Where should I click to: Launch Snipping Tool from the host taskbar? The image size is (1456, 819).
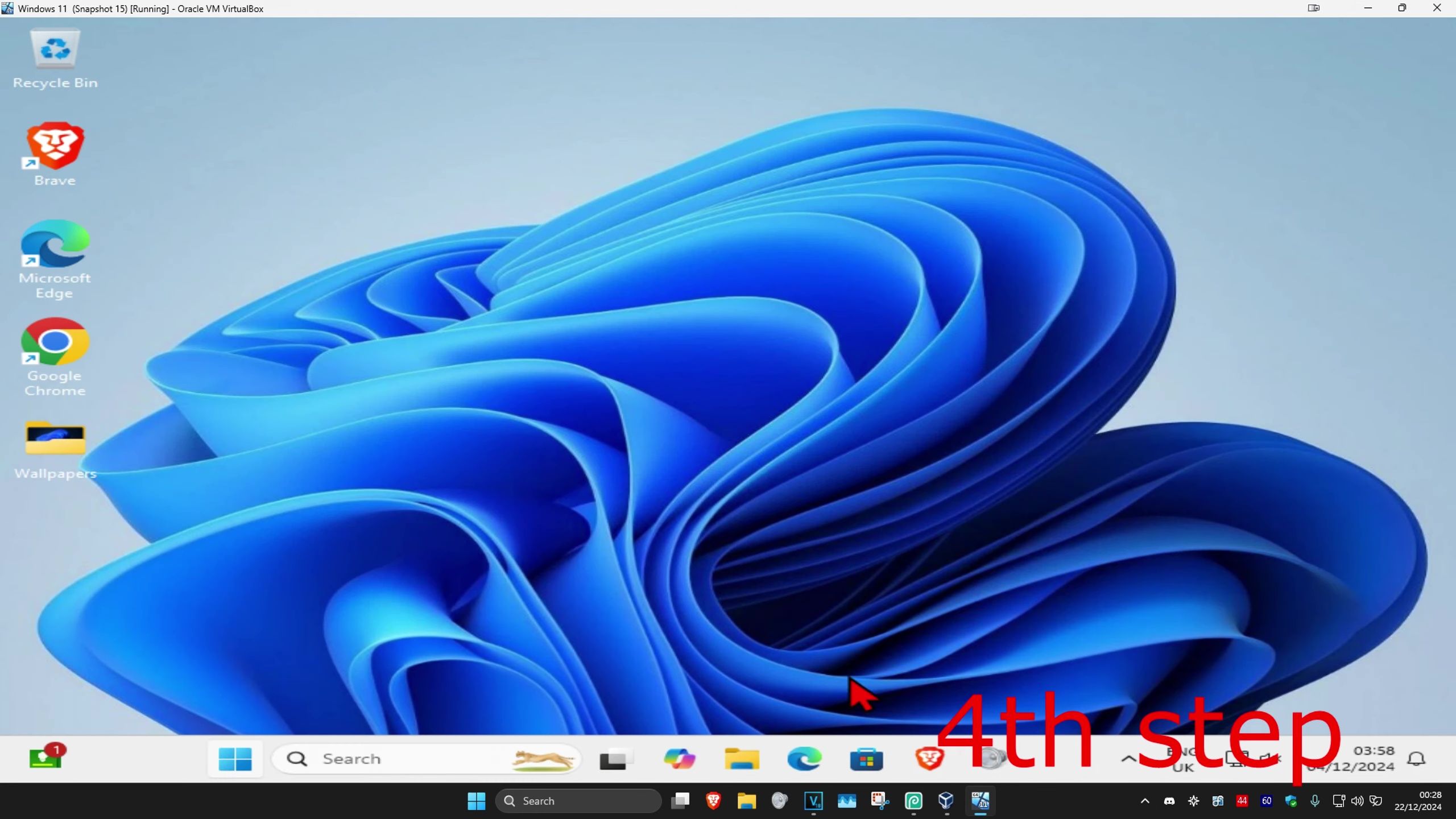[x=880, y=801]
